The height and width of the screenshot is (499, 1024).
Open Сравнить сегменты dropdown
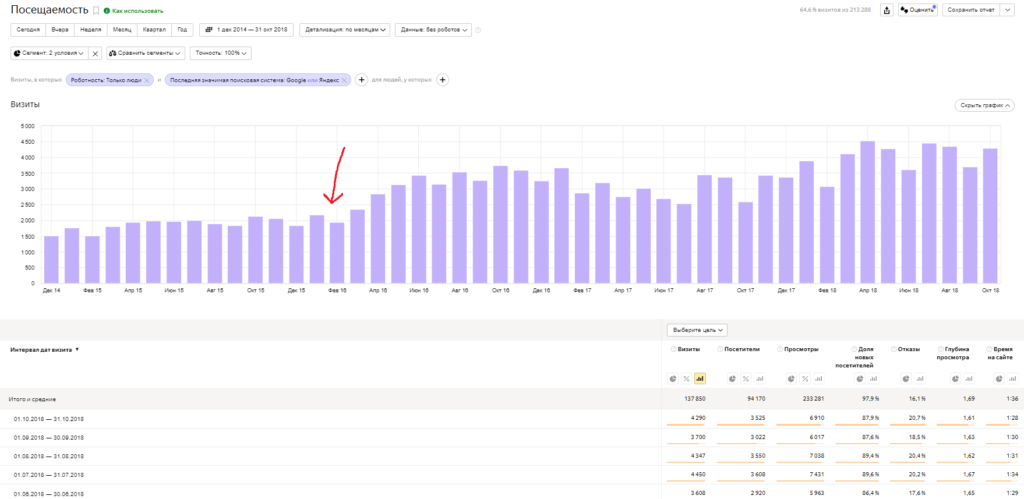[146, 54]
